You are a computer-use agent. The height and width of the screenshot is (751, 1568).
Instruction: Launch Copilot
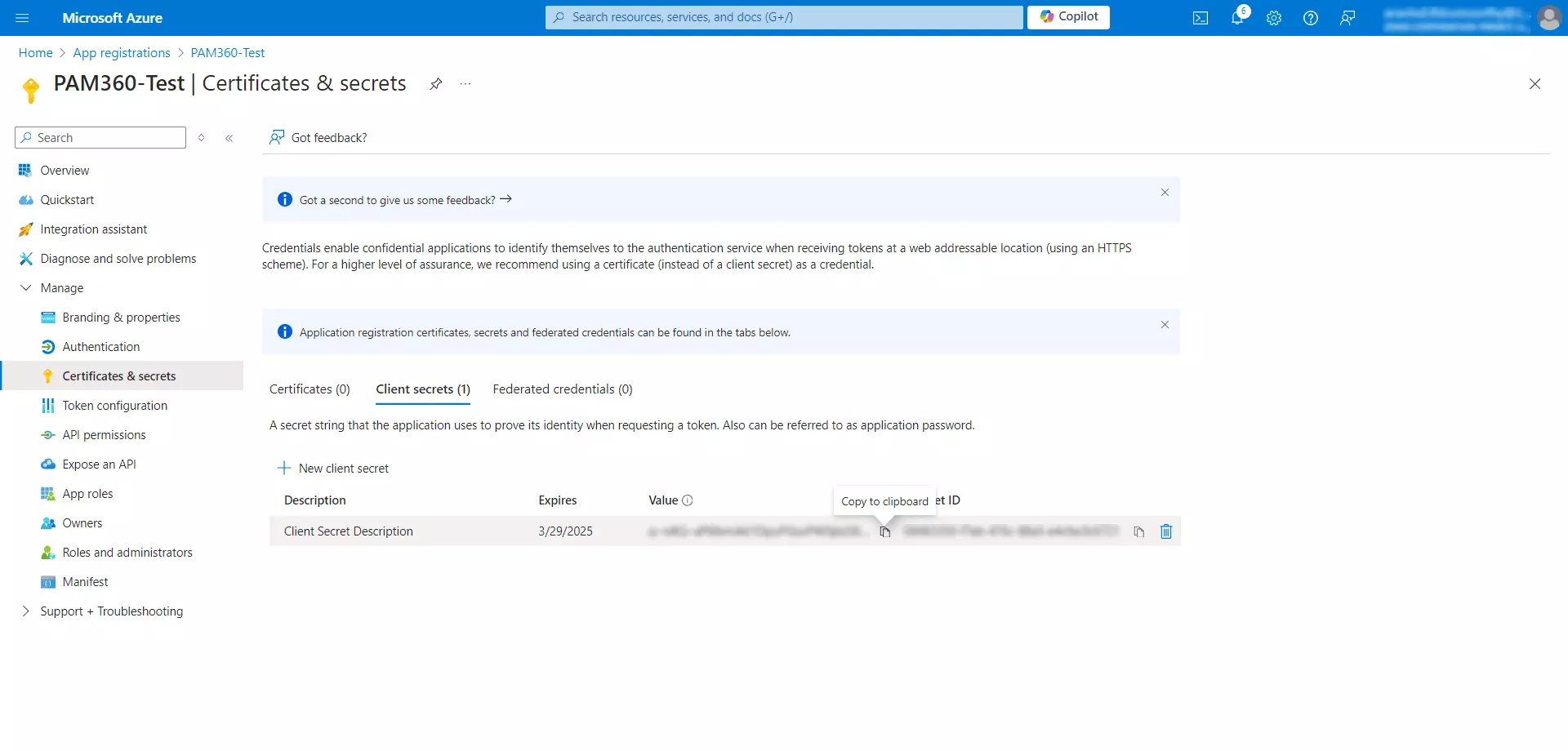coord(1068,17)
